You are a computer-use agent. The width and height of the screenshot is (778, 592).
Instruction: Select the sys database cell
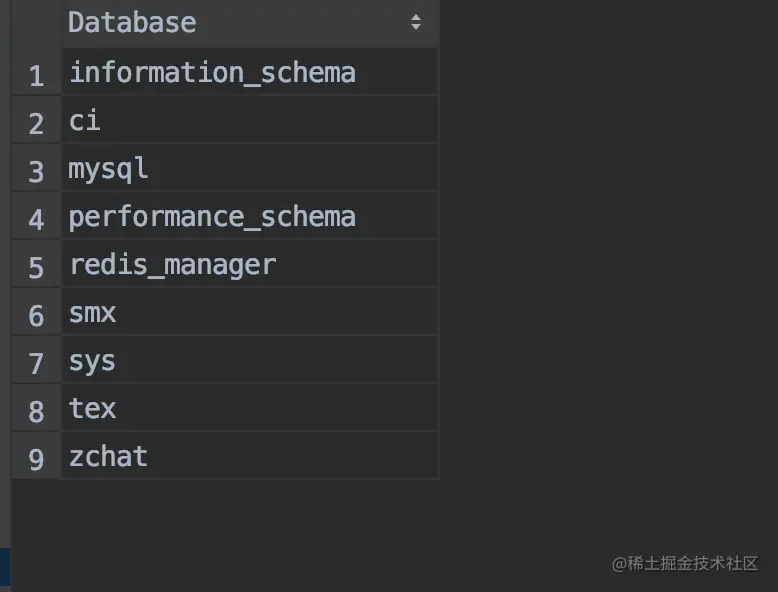(92, 360)
